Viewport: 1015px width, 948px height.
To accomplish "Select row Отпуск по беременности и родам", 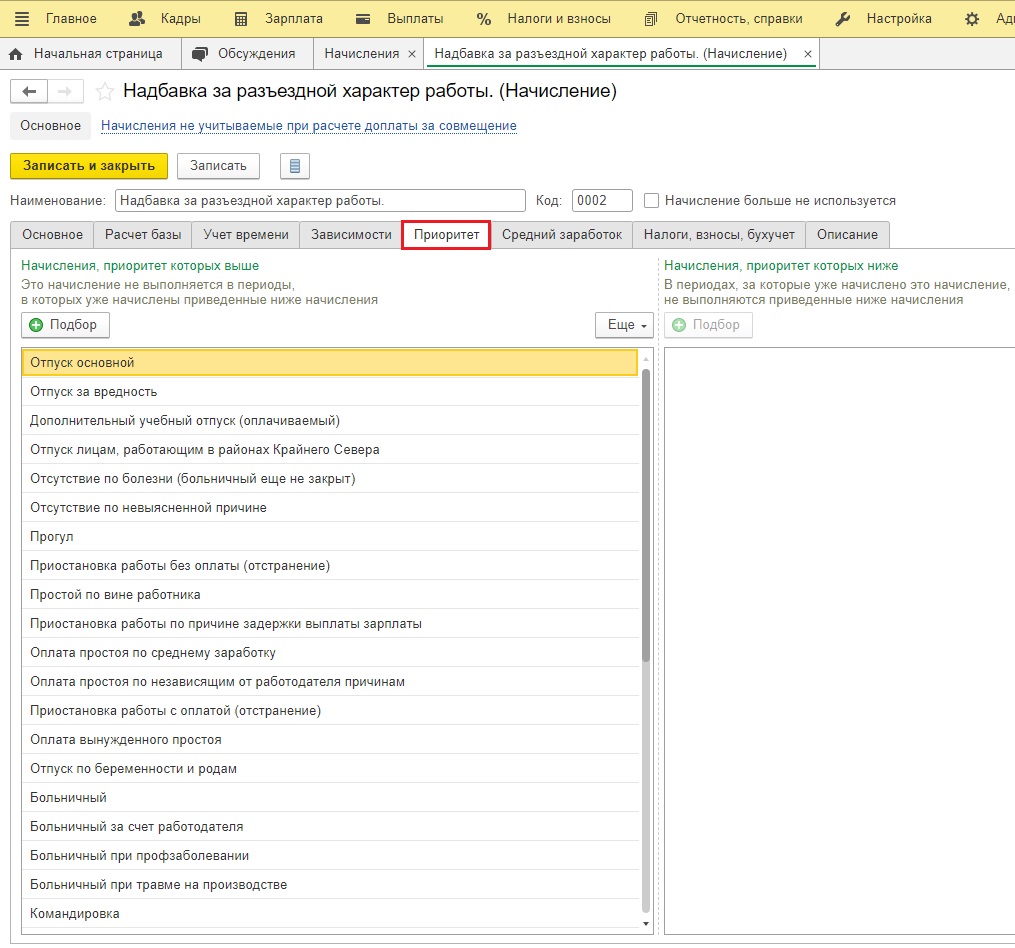I will pos(330,769).
